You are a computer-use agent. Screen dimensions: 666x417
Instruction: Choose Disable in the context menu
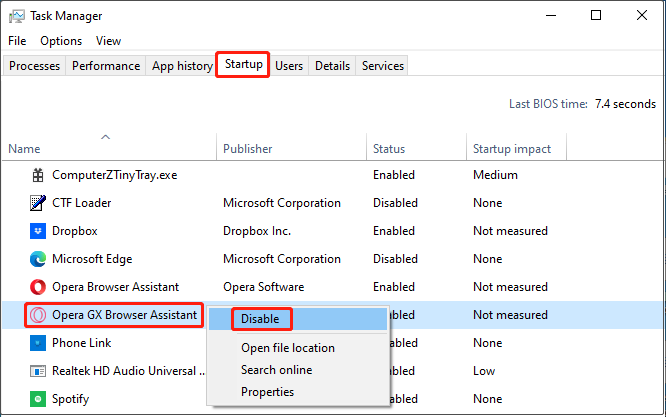tap(298, 319)
